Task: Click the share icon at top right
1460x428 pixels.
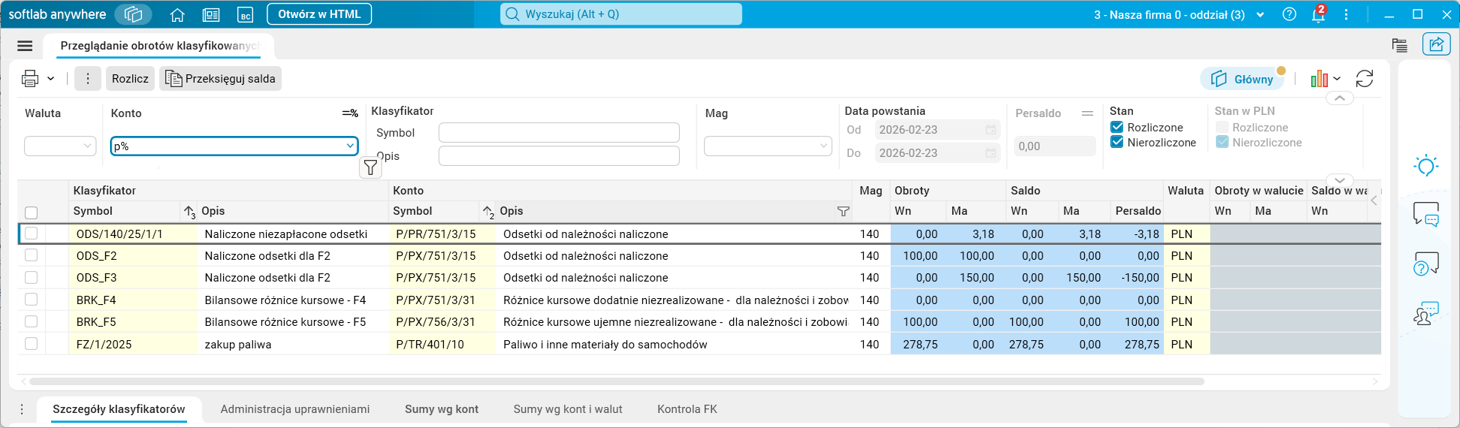Action: pos(1436,45)
